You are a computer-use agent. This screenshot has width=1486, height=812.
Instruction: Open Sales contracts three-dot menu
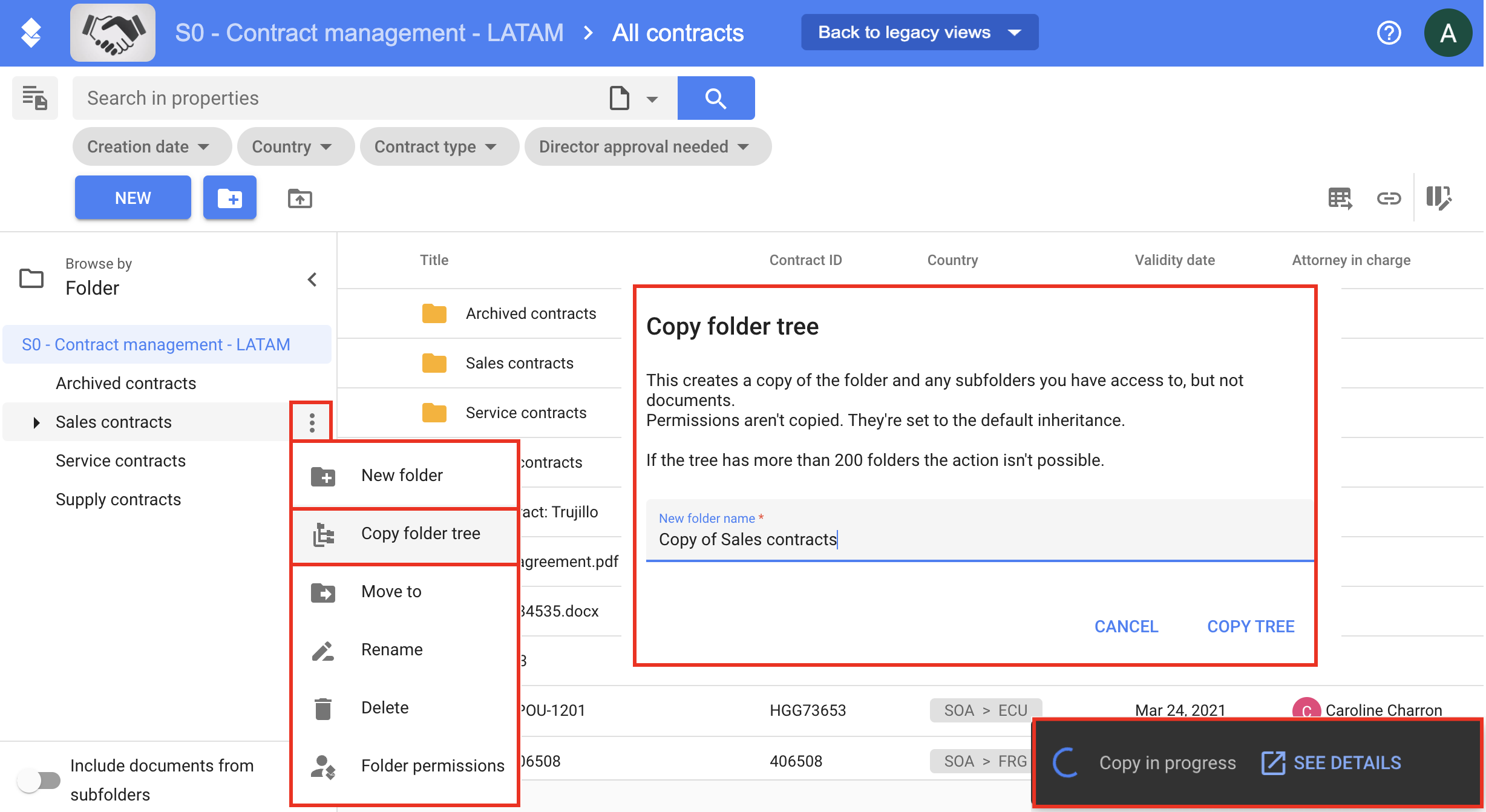(x=312, y=422)
